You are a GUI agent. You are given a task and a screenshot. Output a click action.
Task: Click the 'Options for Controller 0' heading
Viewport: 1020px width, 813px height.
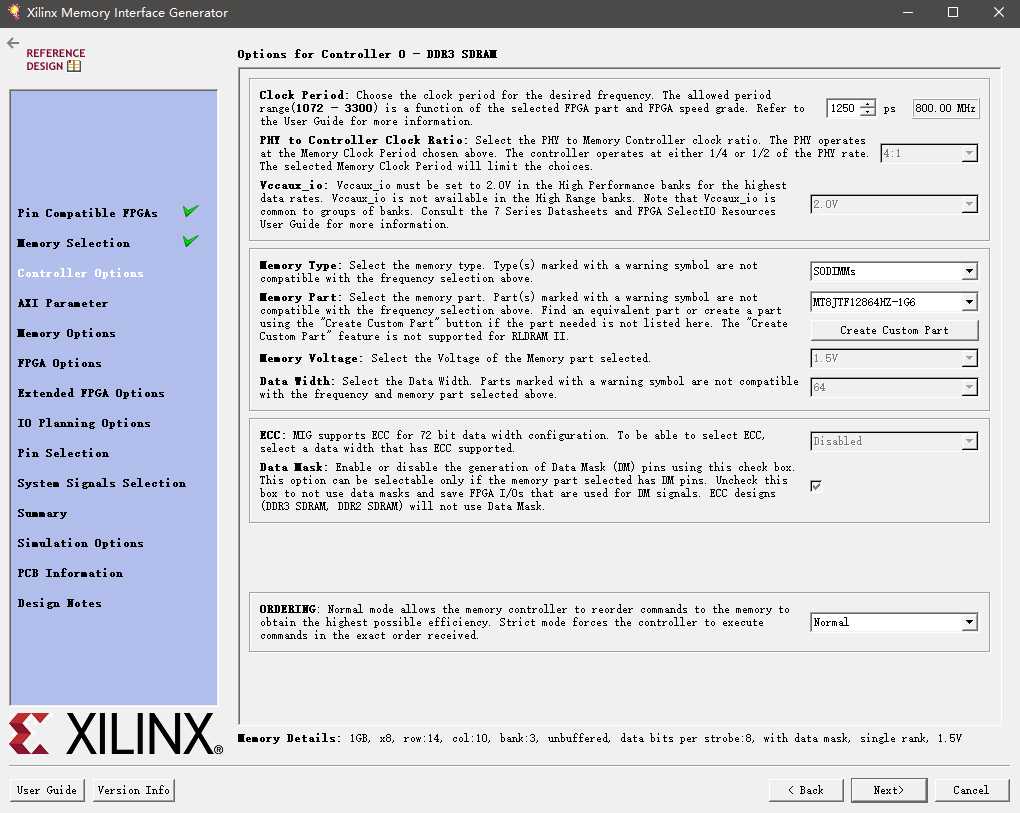(367, 54)
